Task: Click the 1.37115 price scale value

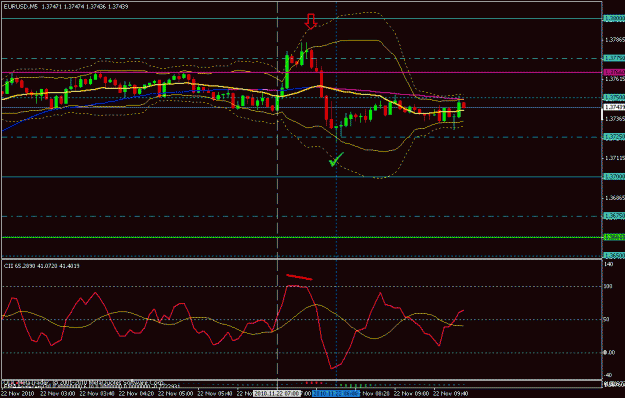Action: click(614, 158)
